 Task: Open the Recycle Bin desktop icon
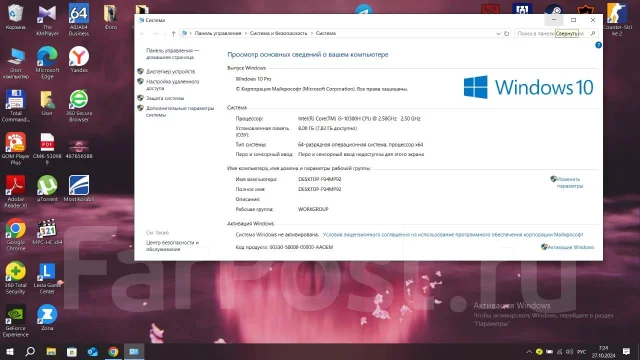(16, 16)
